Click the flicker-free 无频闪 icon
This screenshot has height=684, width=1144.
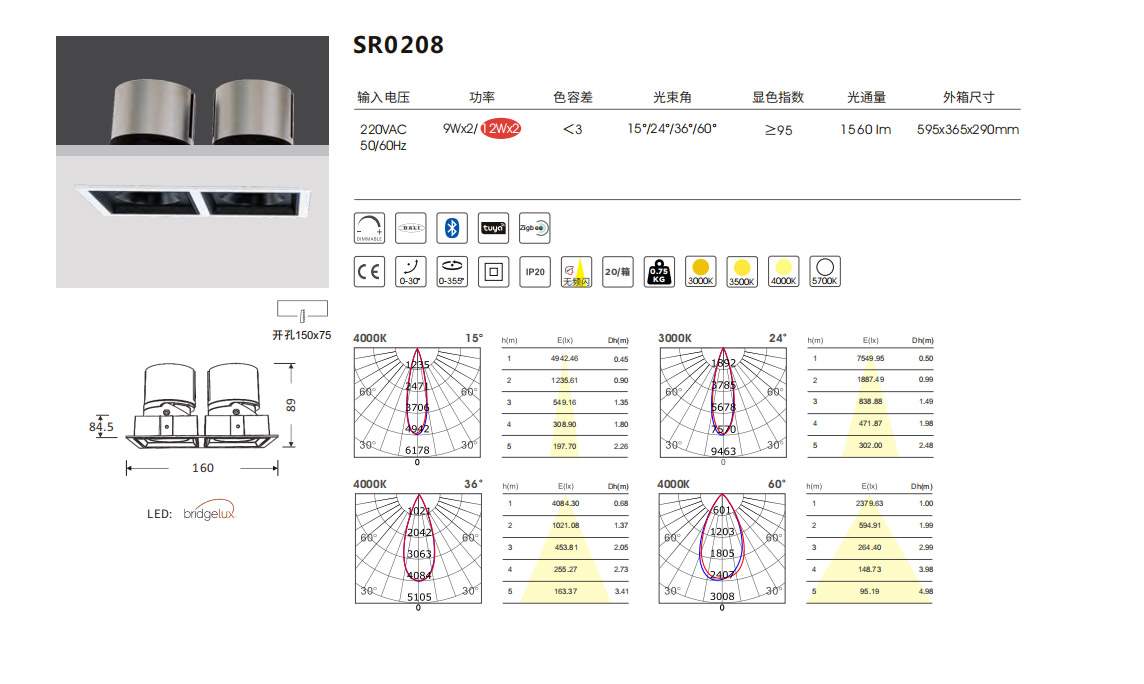coord(576,272)
